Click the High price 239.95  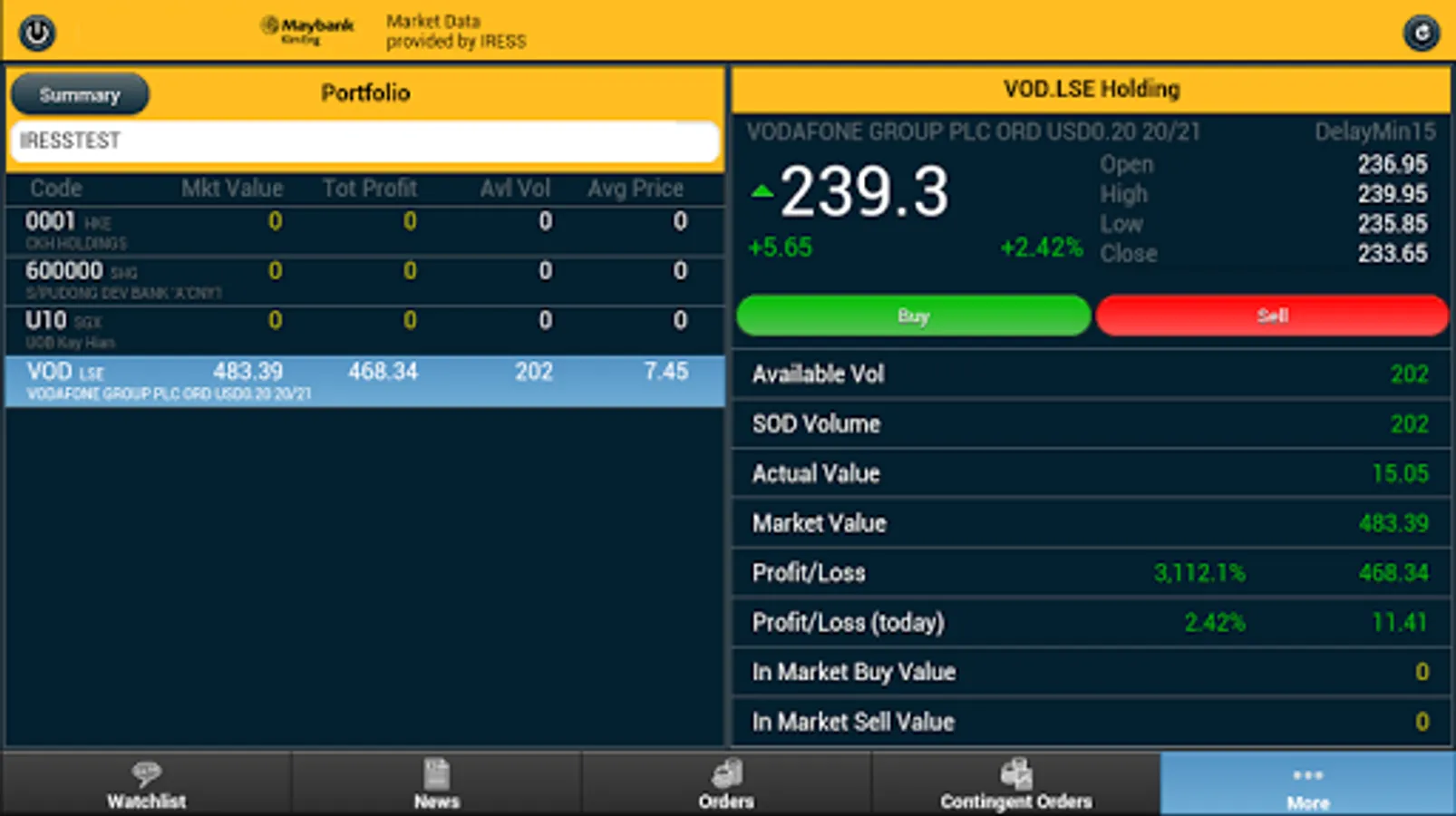tap(1393, 194)
